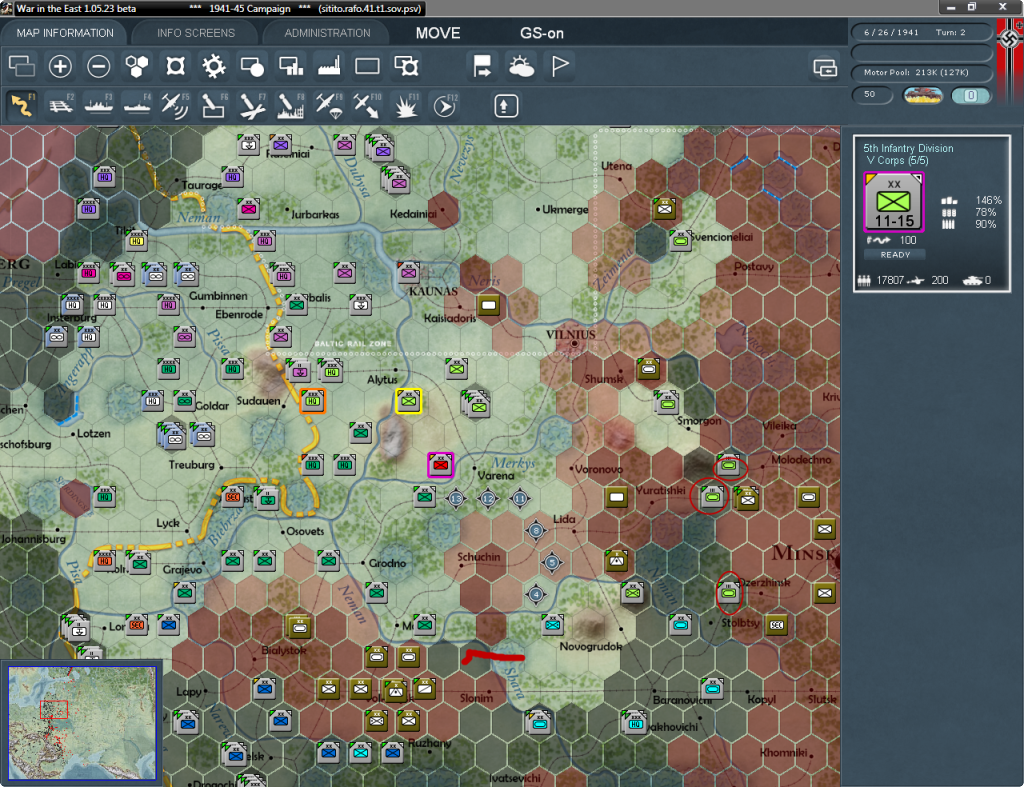Zoom in with the plus icon
Image resolution: width=1024 pixels, height=787 pixels.
point(60,66)
